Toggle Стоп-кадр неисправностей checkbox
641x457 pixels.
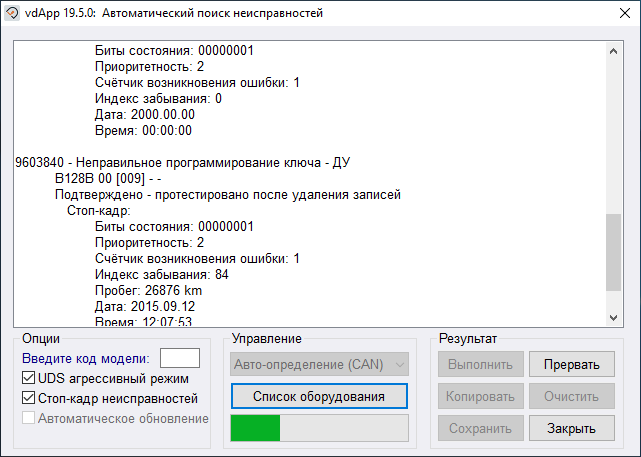pos(29,399)
